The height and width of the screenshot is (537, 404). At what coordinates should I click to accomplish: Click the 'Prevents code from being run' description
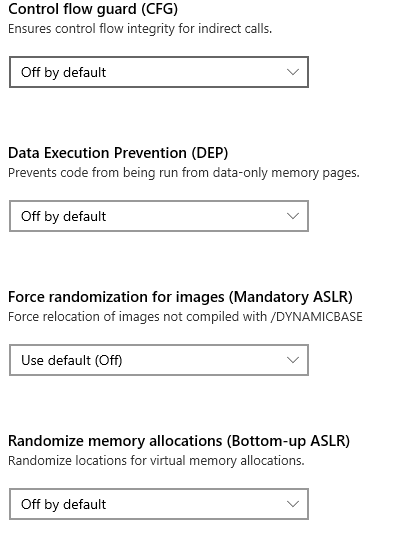click(x=184, y=173)
